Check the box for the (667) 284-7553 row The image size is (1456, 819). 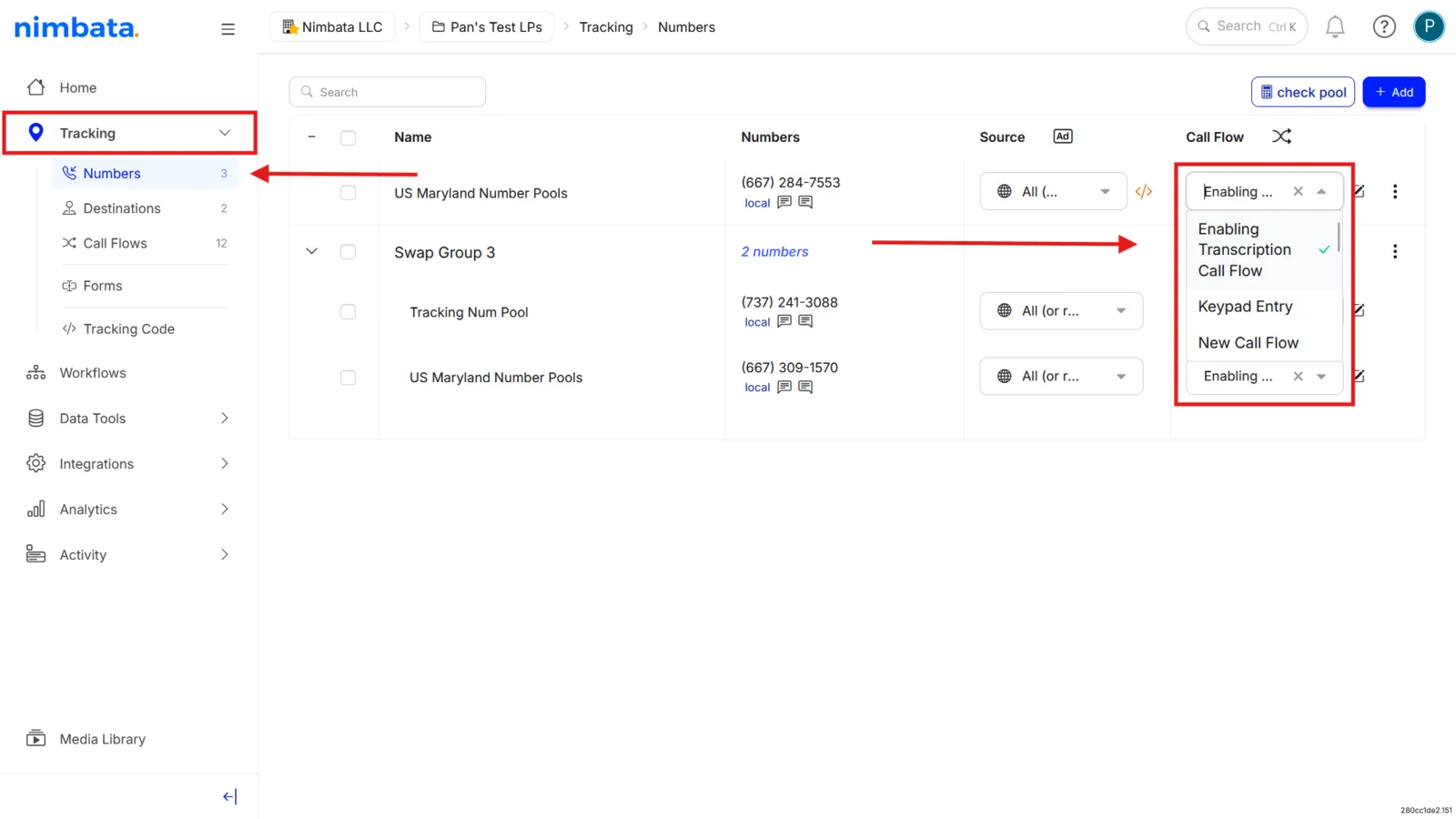pos(348,193)
